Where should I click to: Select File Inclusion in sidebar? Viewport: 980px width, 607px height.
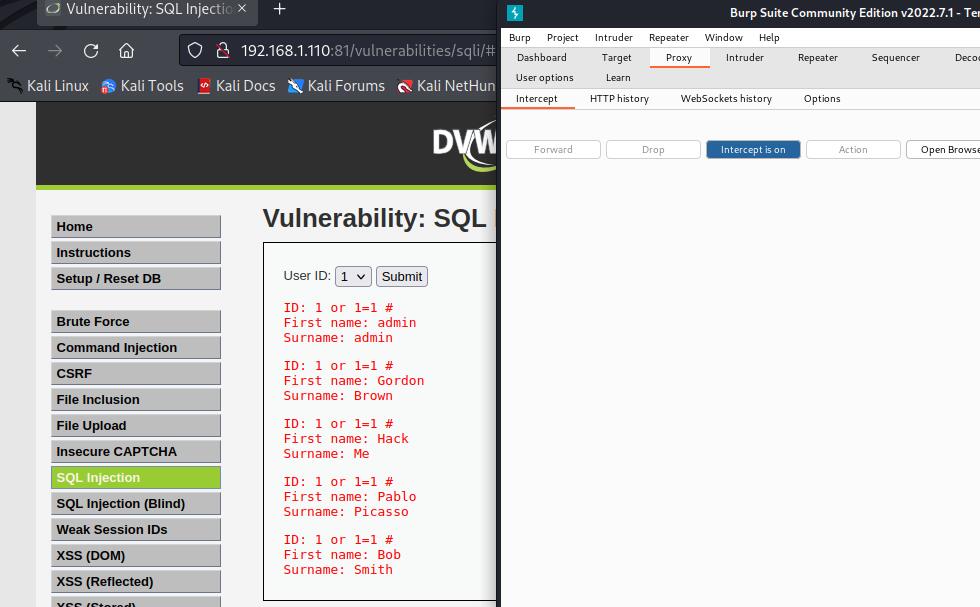coord(136,399)
